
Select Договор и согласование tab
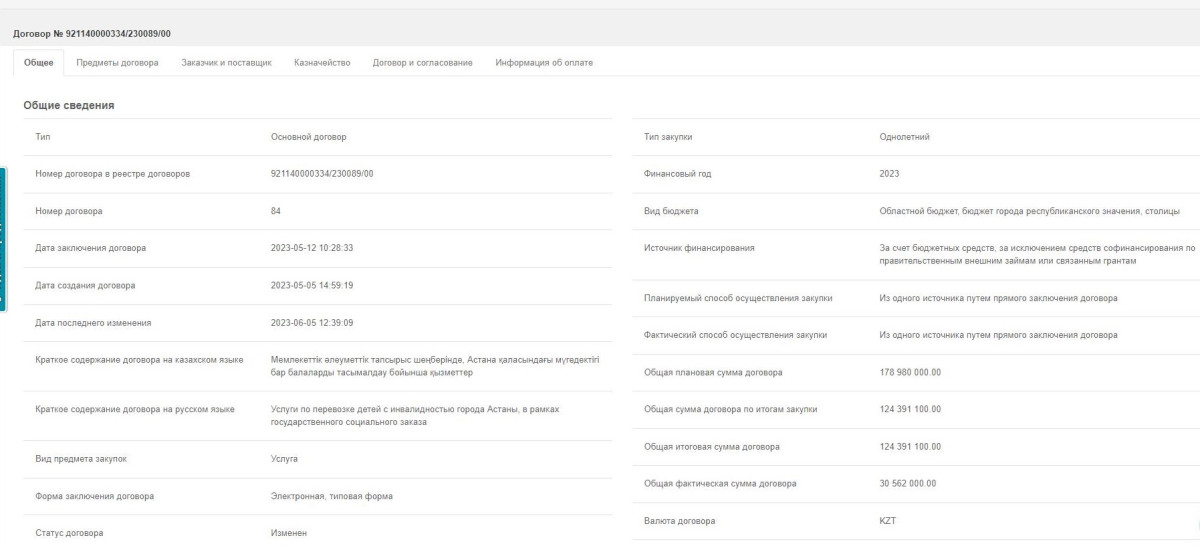click(422, 63)
